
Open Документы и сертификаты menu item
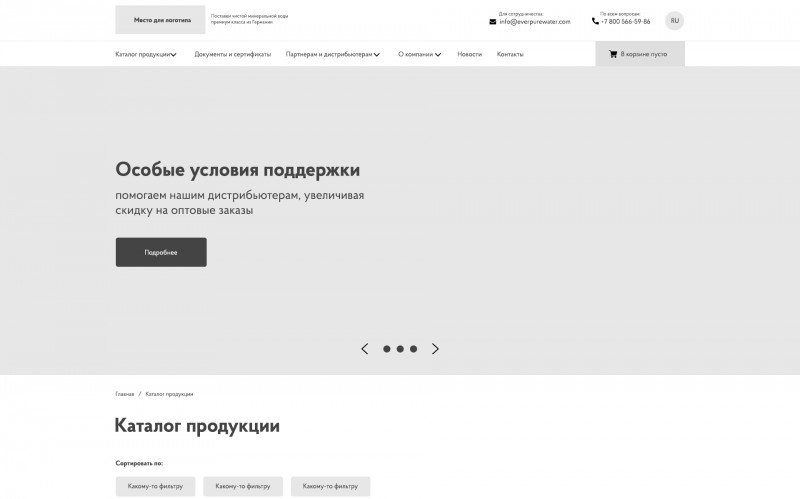click(x=232, y=54)
